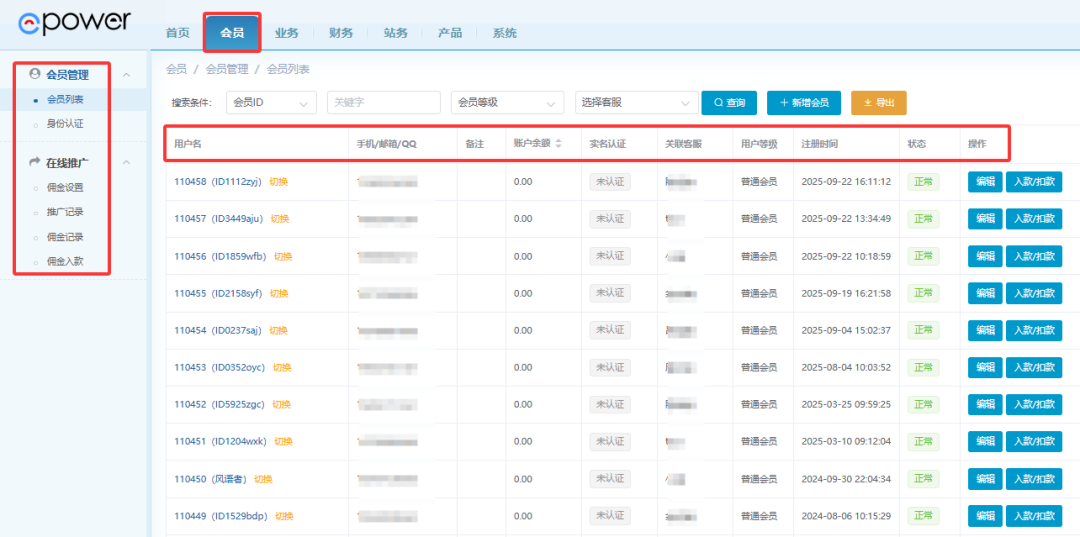
Task: Switch to the 业务 top tab
Action: coord(287,33)
